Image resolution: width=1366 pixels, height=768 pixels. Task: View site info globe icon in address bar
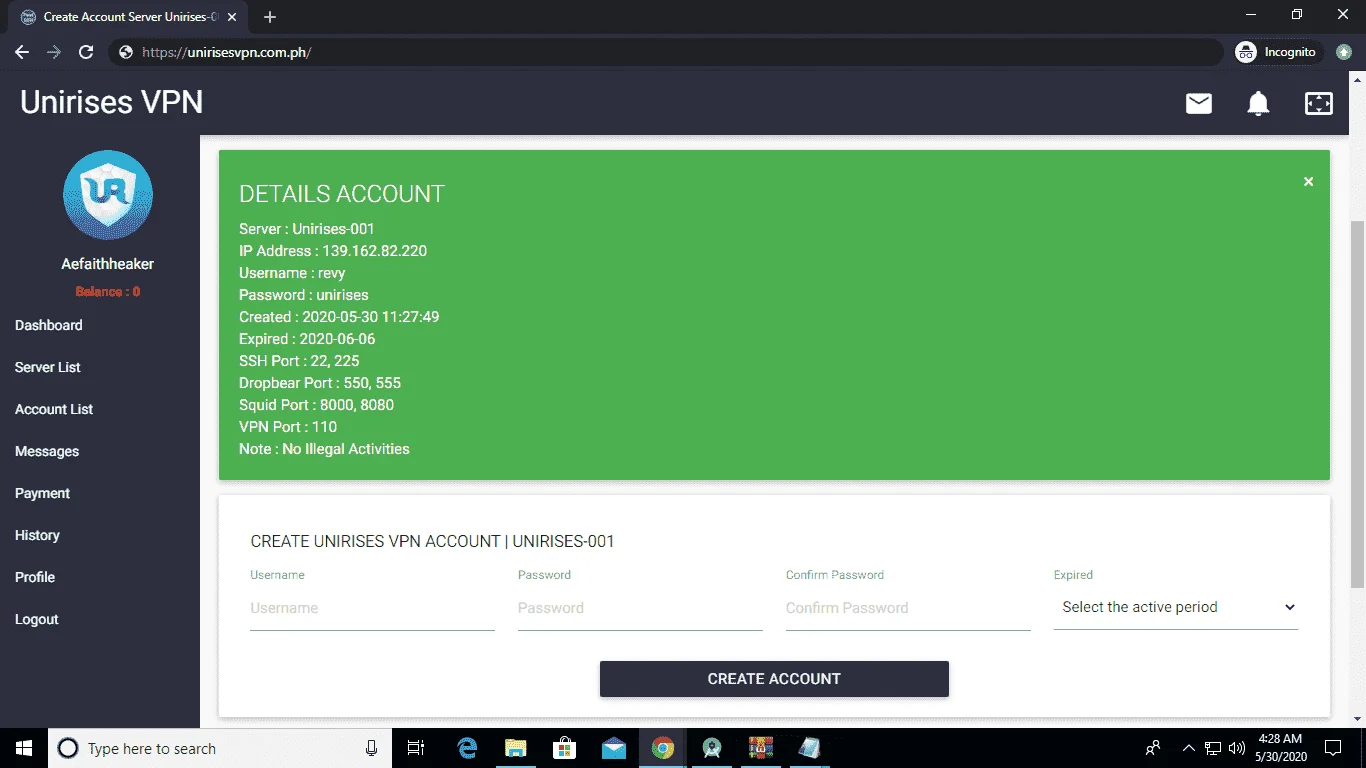pyautogui.click(x=126, y=52)
